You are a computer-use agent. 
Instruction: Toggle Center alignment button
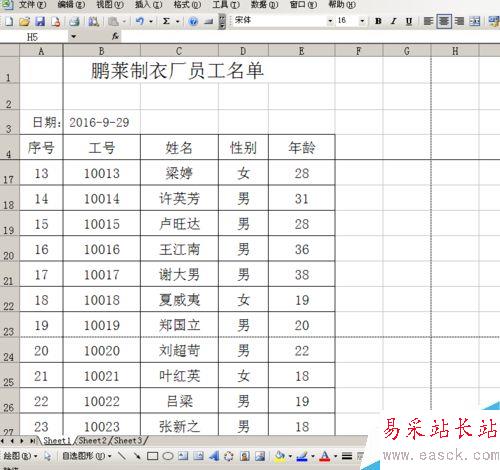pyautogui.click(x=444, y=21)
